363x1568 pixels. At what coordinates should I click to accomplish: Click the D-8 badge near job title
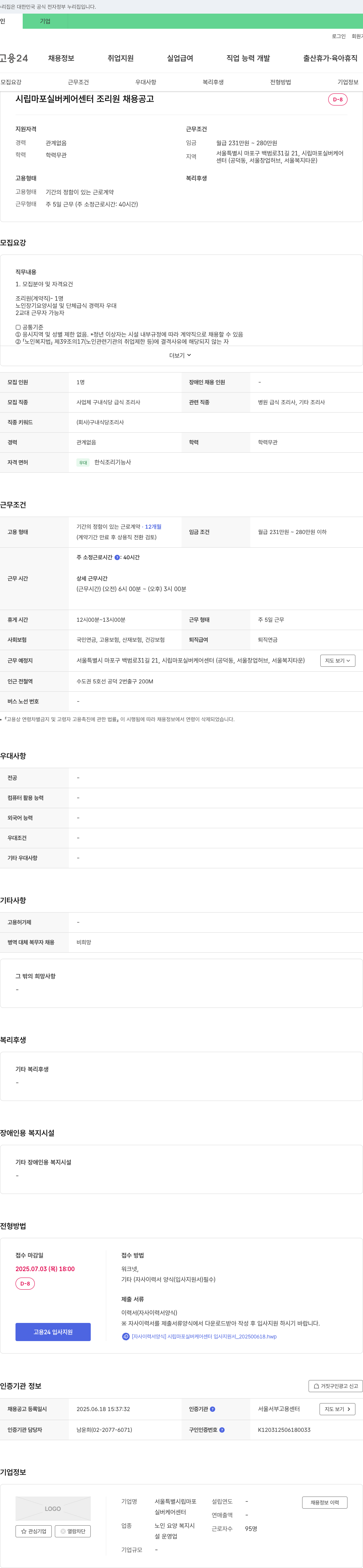[x=337, y=99]
